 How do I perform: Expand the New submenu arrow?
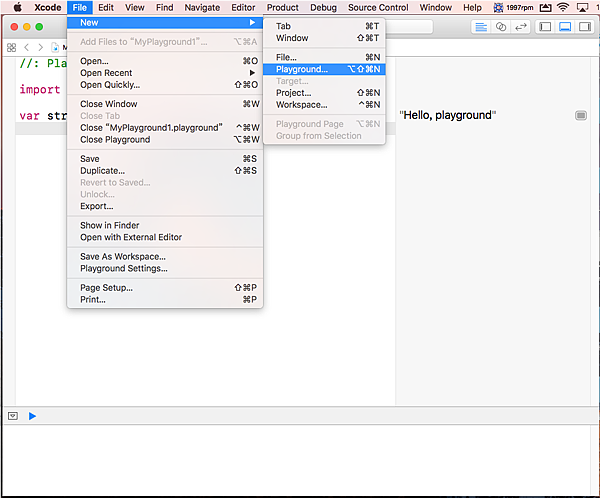252,23
